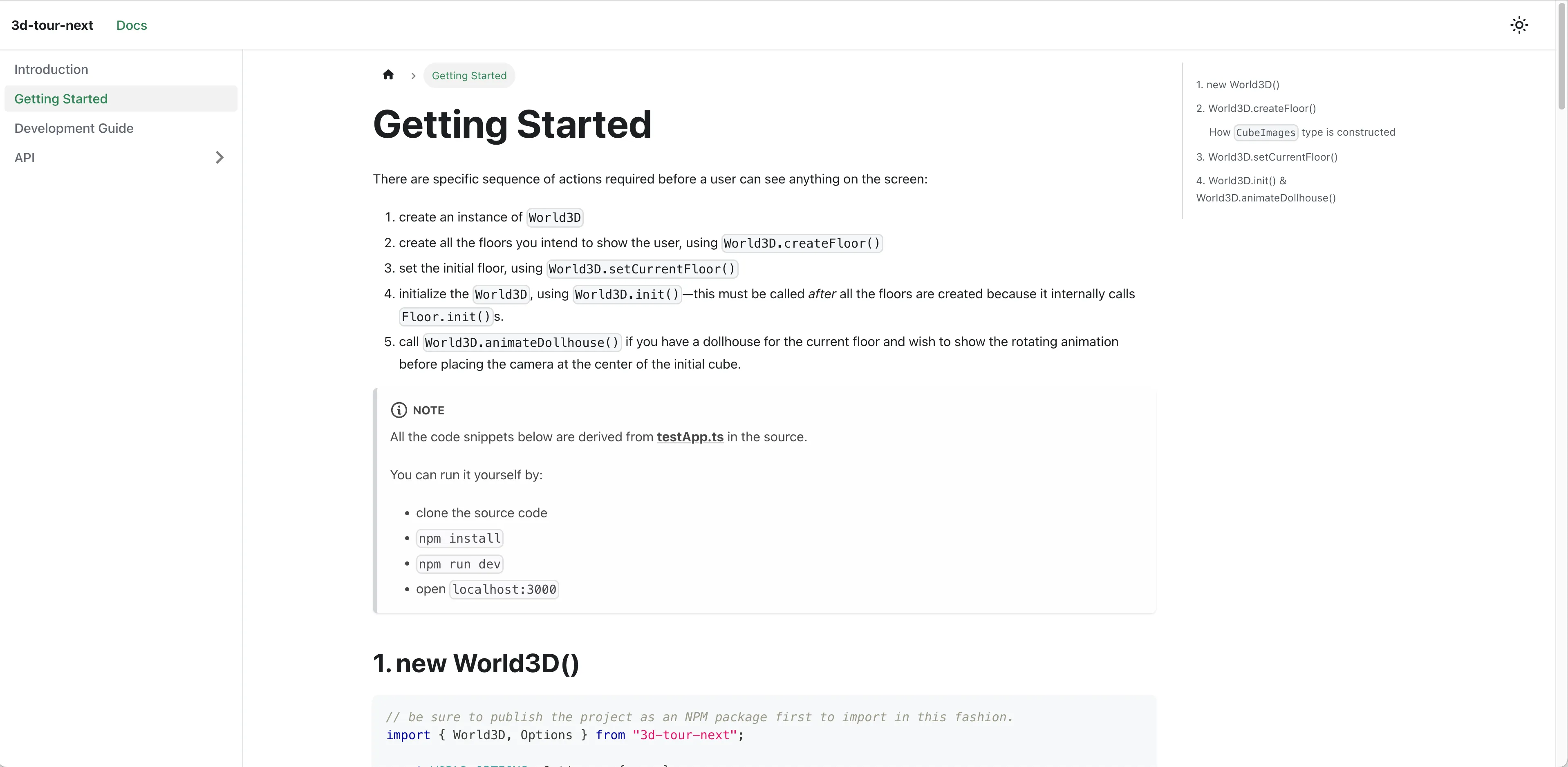The image size is (1568, 767).
Task: Click the NOTE info circle icon
Action: click(399, 410)
